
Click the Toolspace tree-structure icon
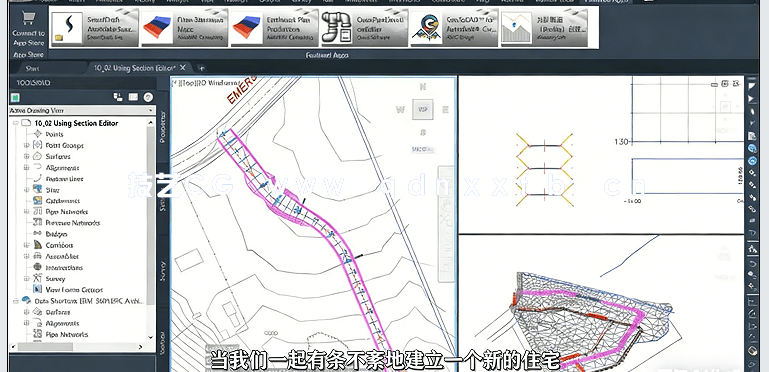click(x=118, y=97)
